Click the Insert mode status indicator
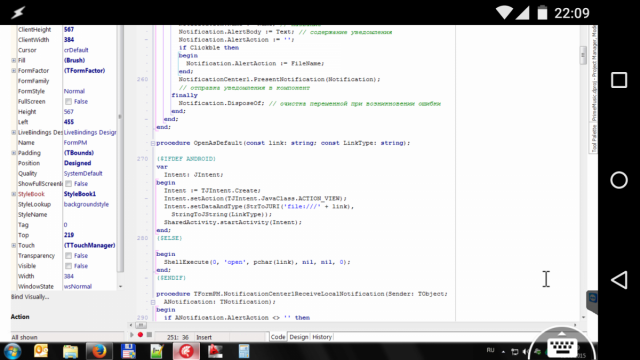The image size is (640, 360). click(204, 337)
